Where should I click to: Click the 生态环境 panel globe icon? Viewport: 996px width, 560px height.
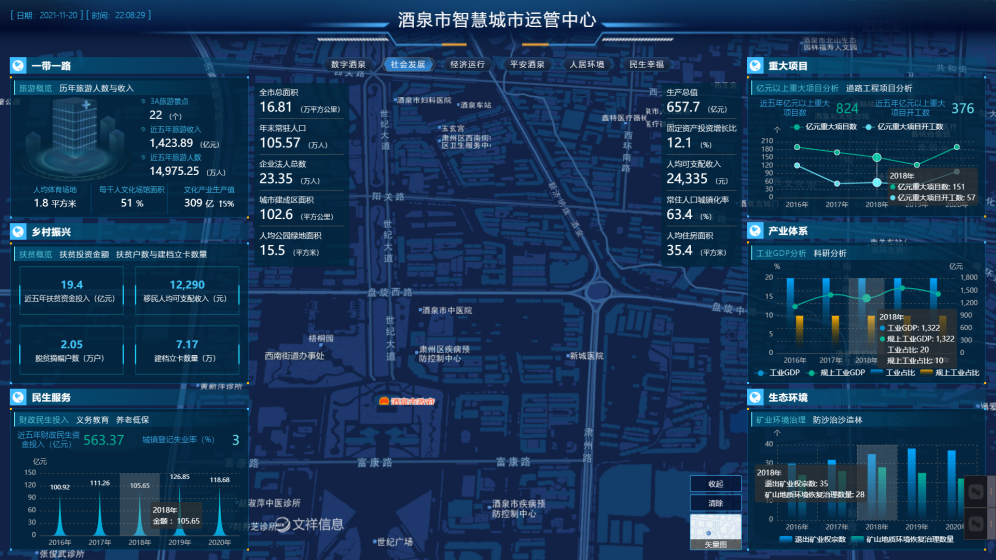756,397
